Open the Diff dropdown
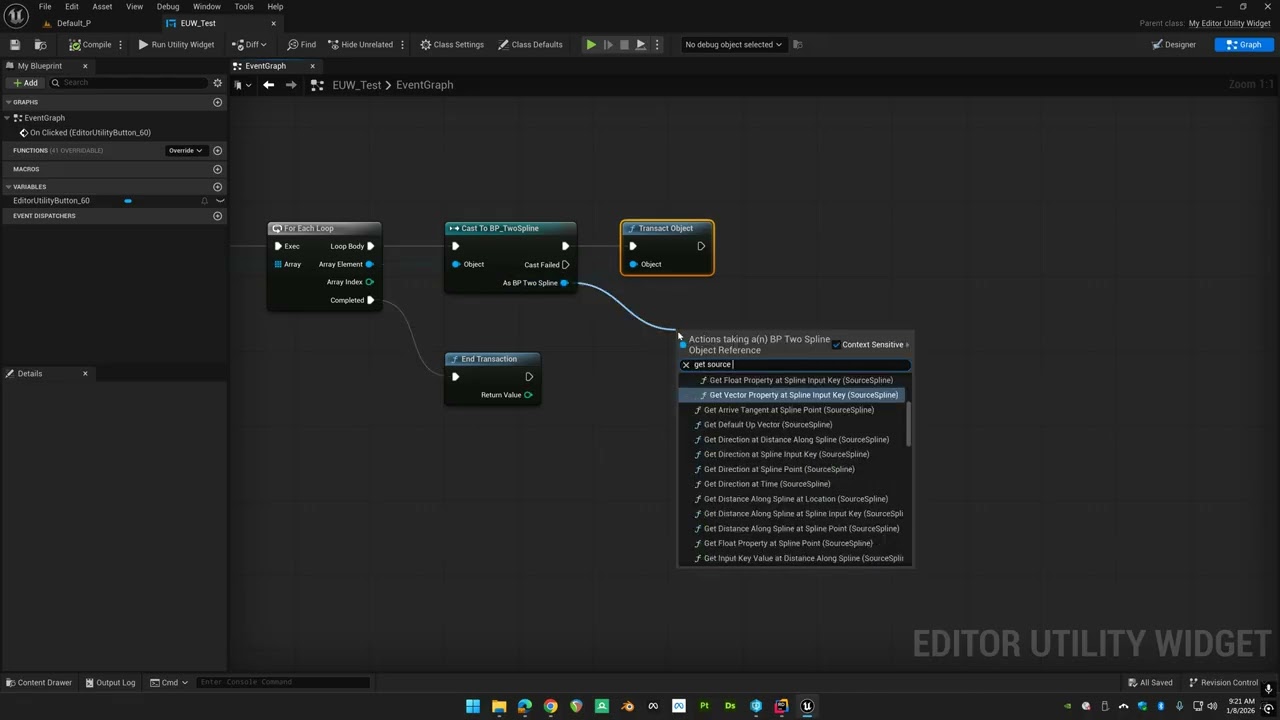Viewport: 1280px width, 720px height. pyautogui.click(x=251, y=44)
